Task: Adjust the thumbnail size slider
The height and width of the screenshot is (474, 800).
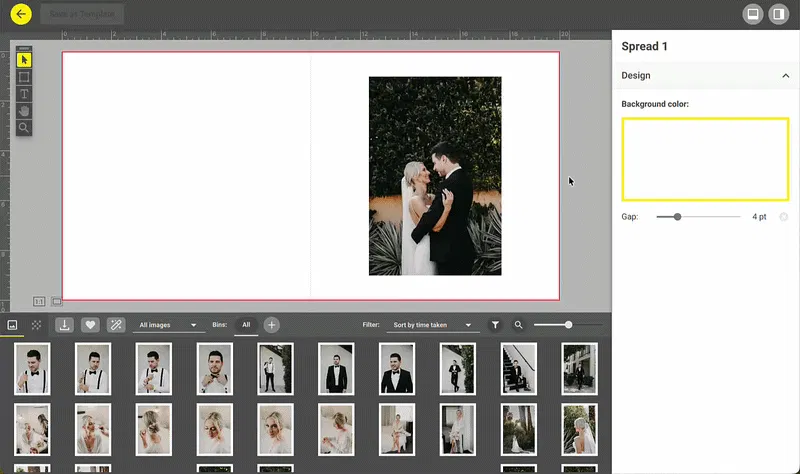Action: click(x=568, y=325)
